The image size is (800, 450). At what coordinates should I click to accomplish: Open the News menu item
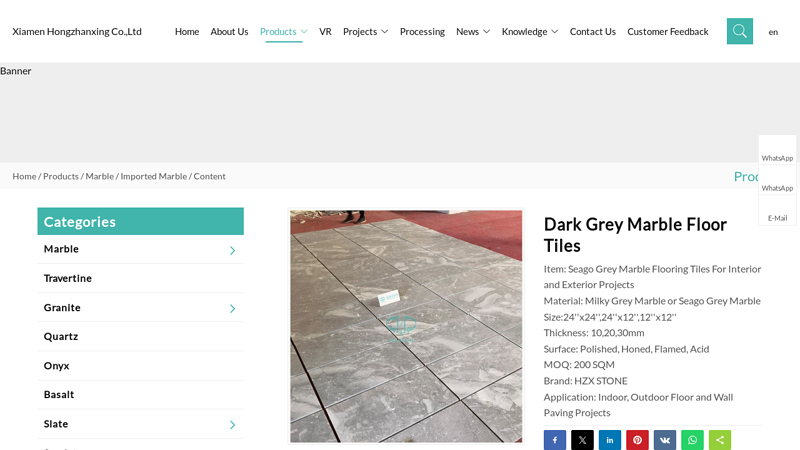point(467,32)
